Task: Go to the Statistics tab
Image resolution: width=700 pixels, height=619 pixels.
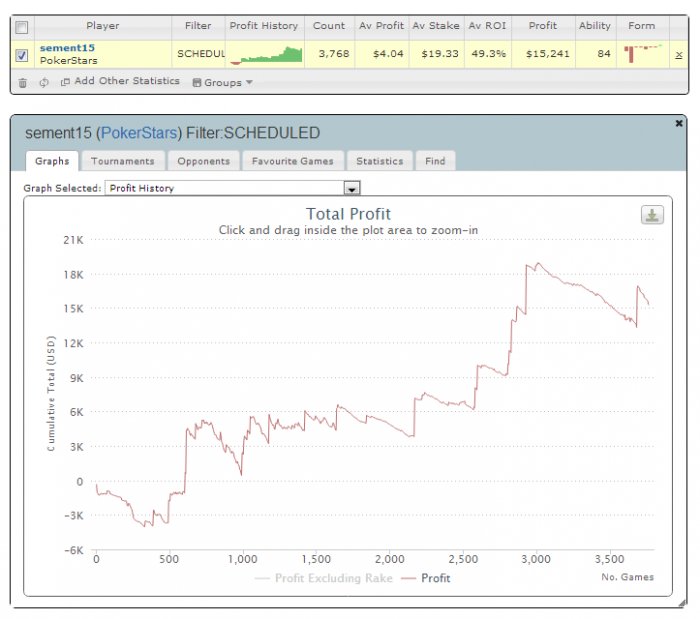Action: (x=380, y=161)
